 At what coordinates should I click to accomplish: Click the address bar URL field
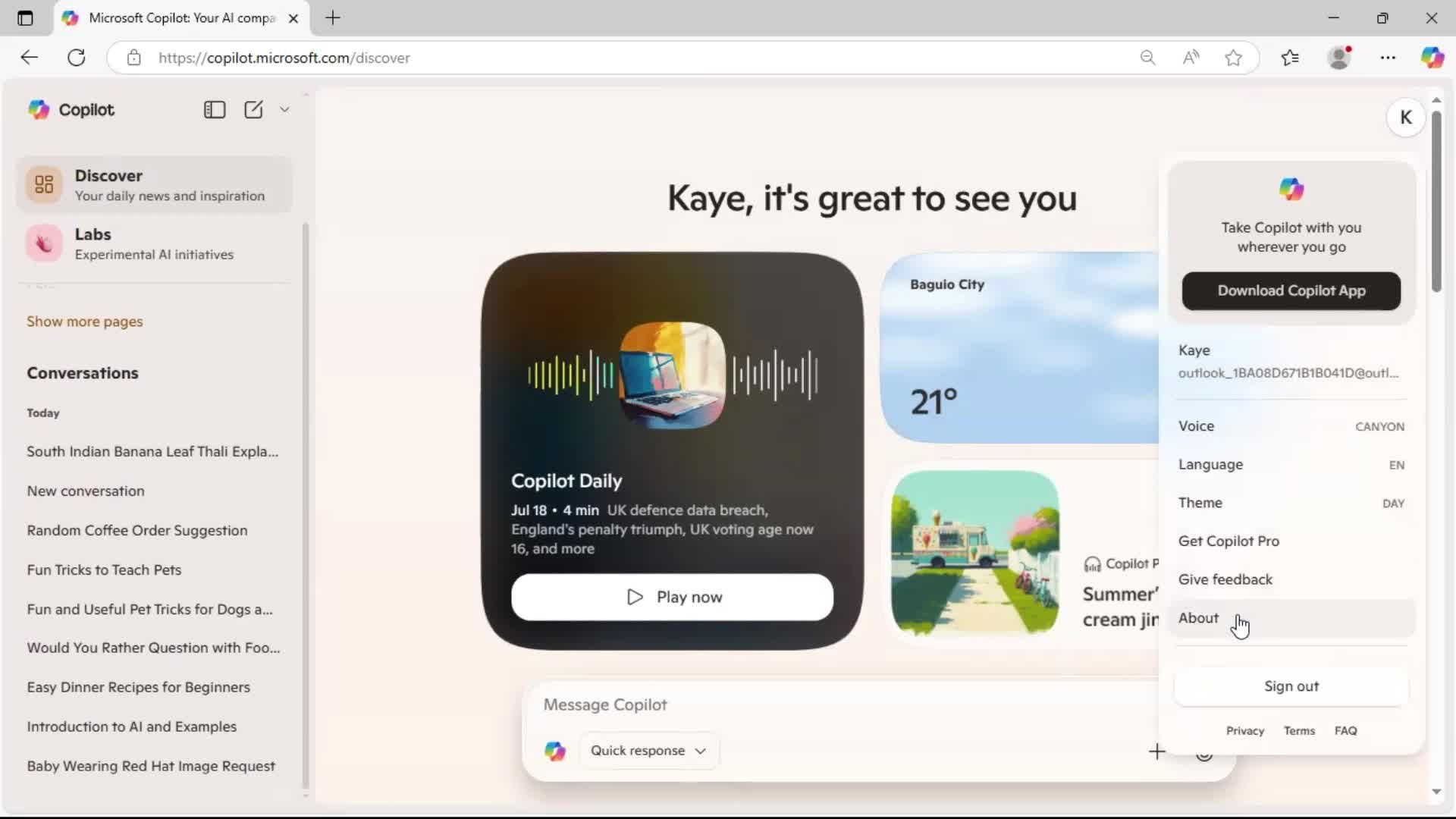pyautogui.click(x=637, y=58)
